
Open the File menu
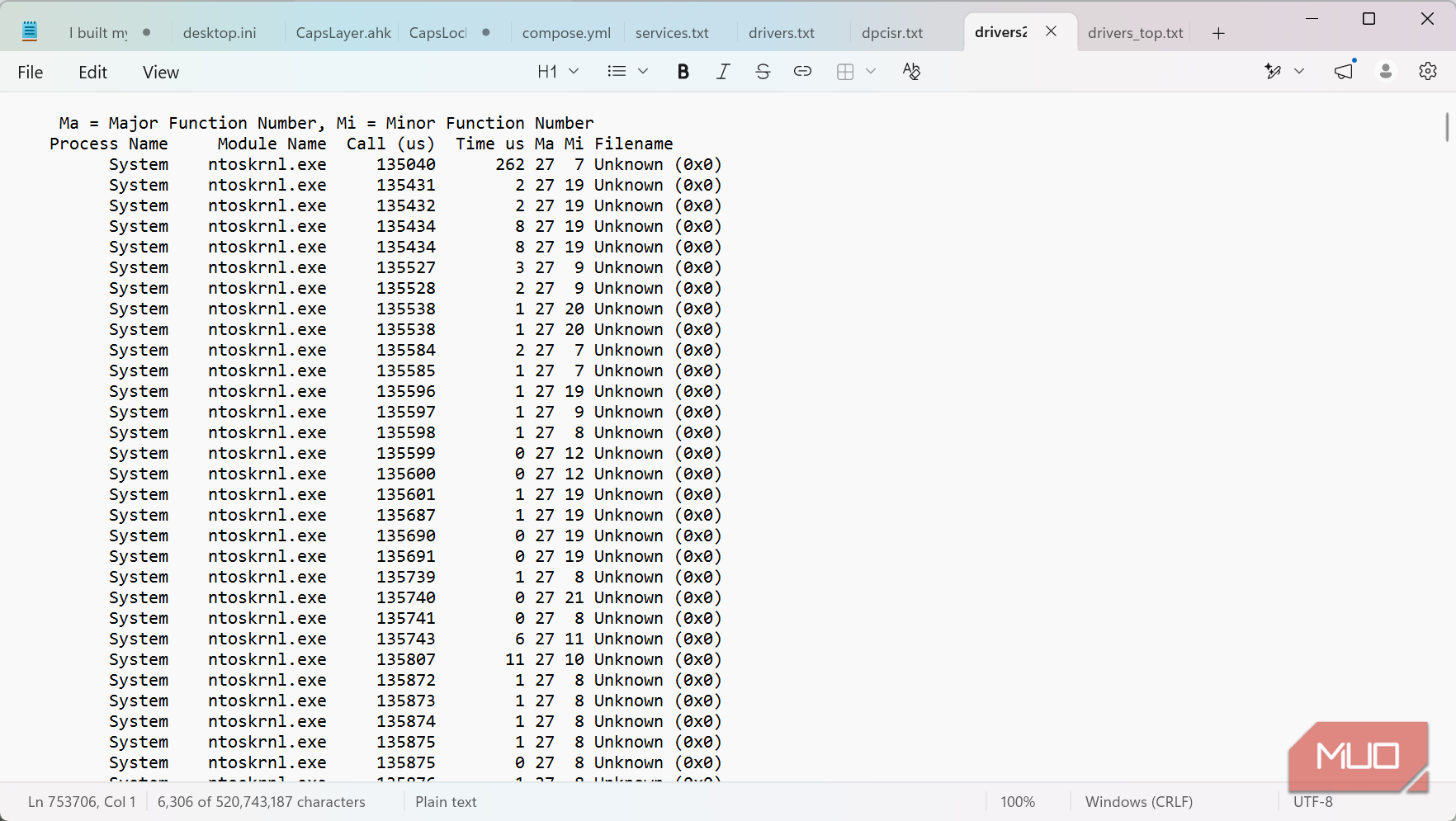point(31,73)
